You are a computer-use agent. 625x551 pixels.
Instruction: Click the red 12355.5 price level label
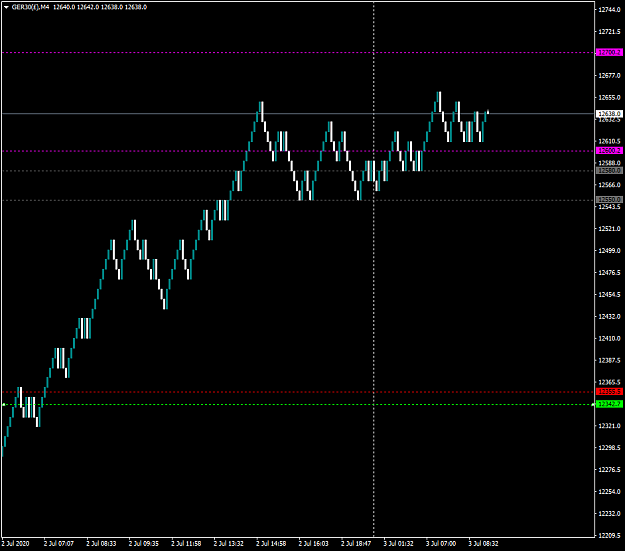(x=609, y=392)
